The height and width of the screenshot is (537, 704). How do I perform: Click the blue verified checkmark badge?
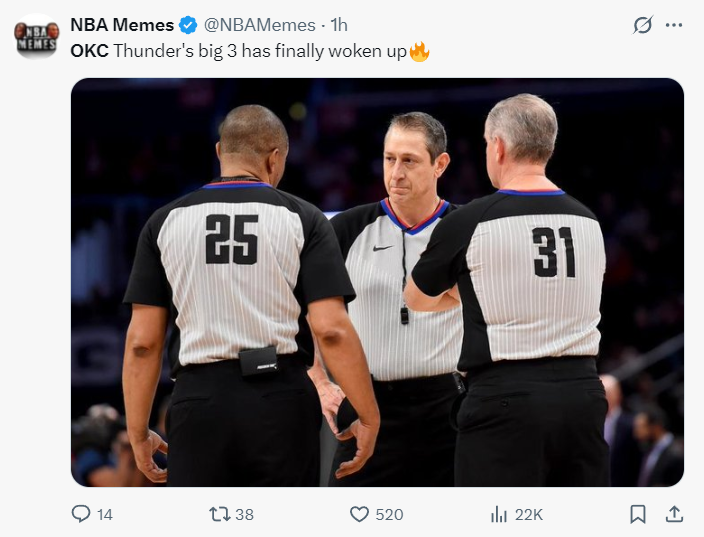pyautogui.click(x=187, y=25)
